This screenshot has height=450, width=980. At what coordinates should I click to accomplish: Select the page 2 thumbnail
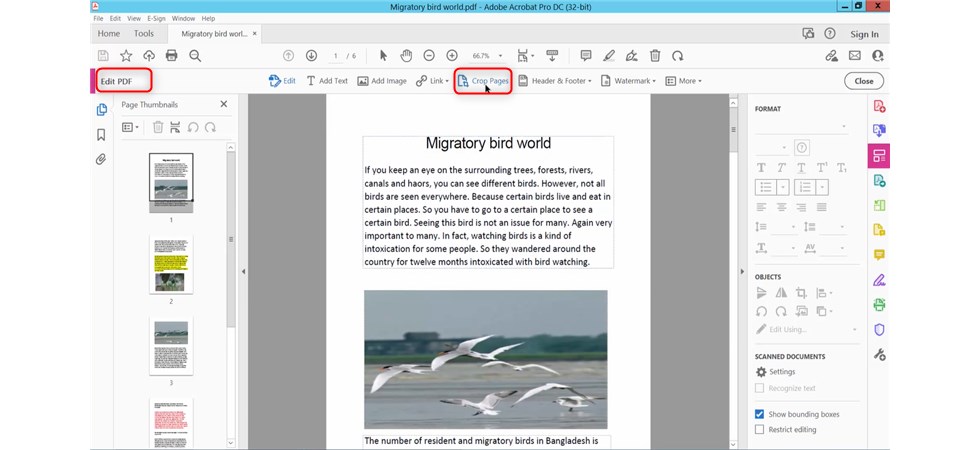tap(171, 265)
